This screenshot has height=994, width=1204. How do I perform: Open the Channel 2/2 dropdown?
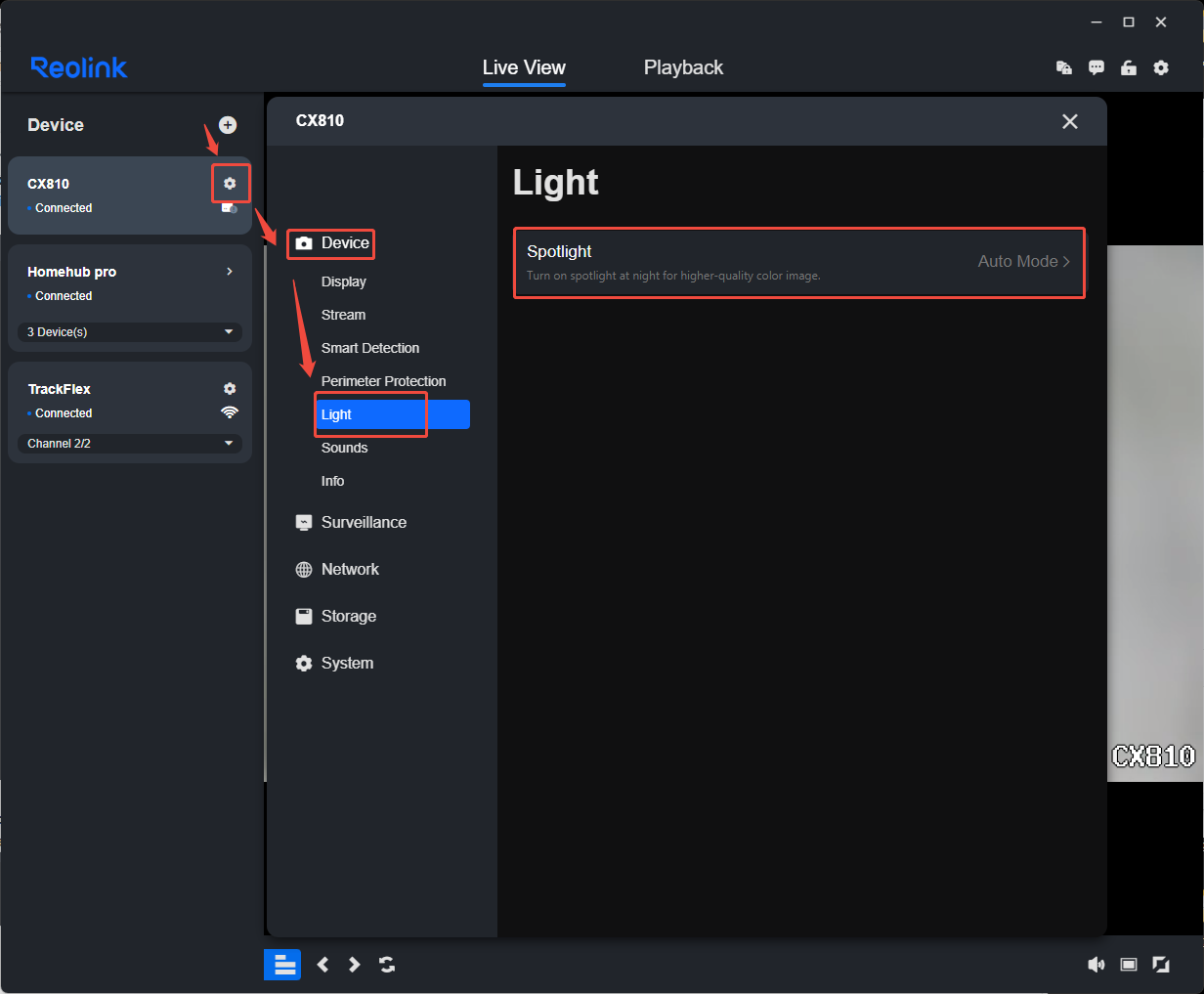coord(130,444)
